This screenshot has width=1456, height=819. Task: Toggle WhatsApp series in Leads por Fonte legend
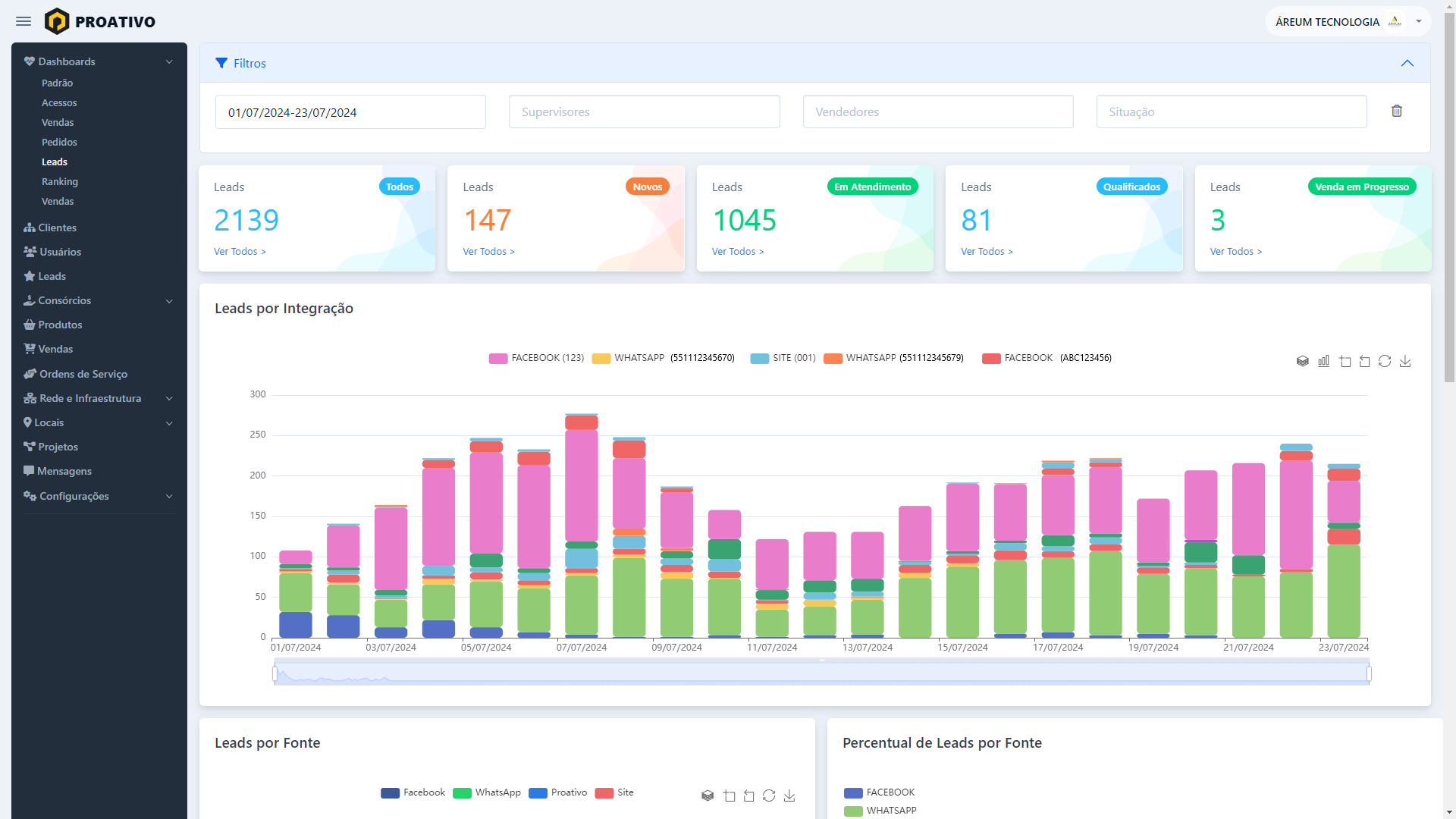point(487,792)
